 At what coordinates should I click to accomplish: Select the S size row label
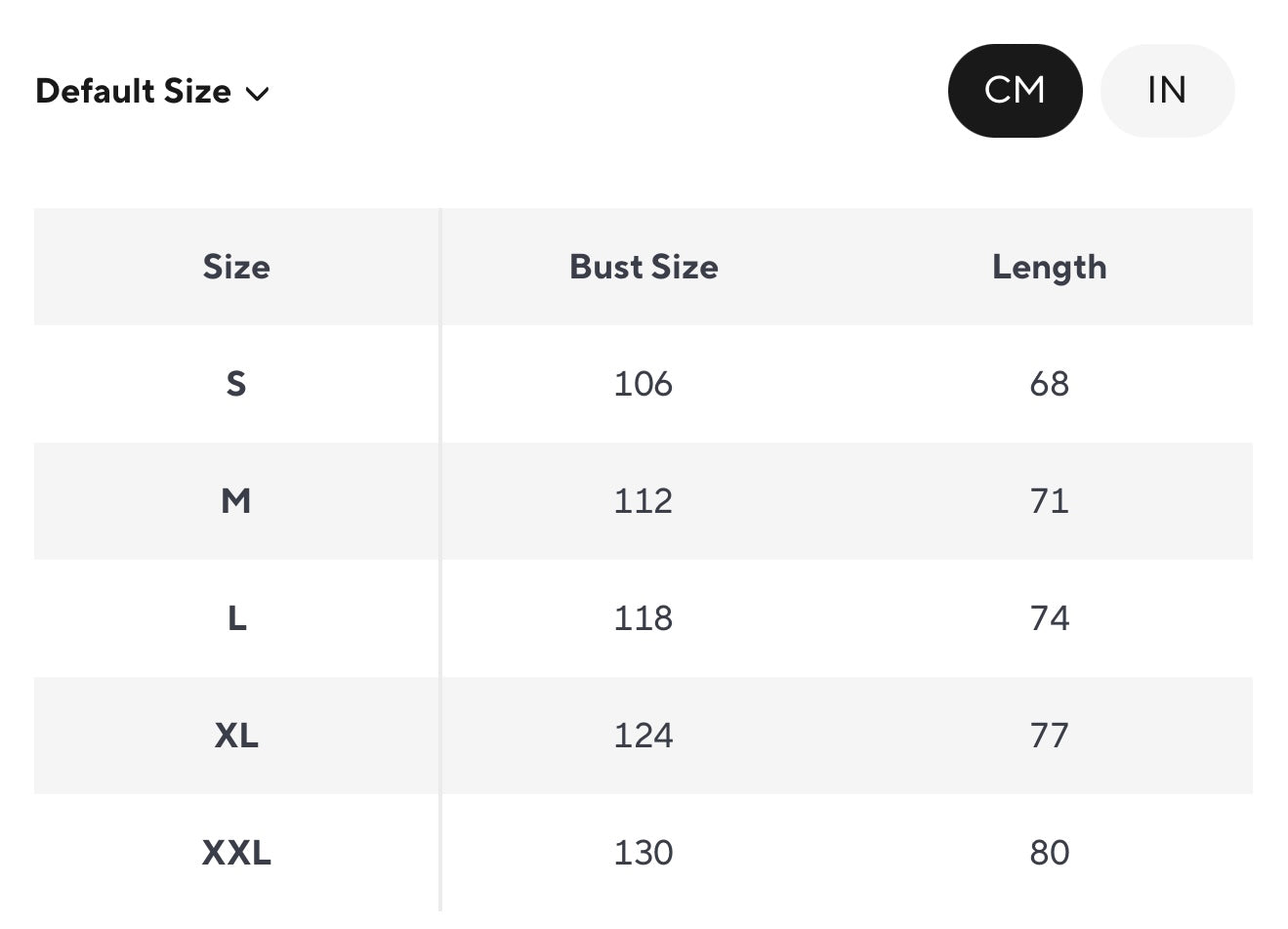[236, 384]
